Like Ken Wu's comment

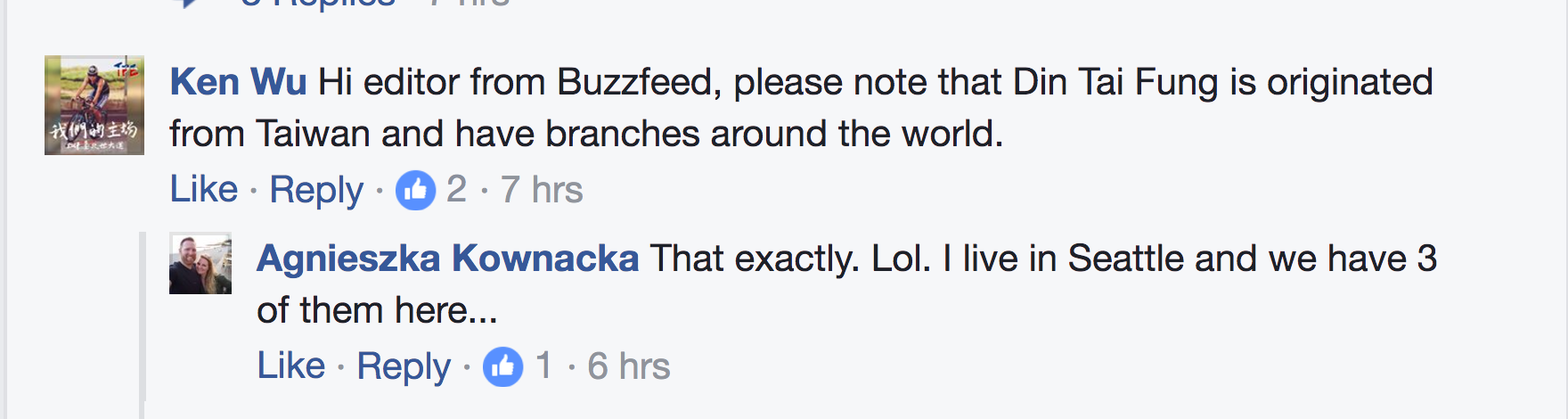[204, 190]
